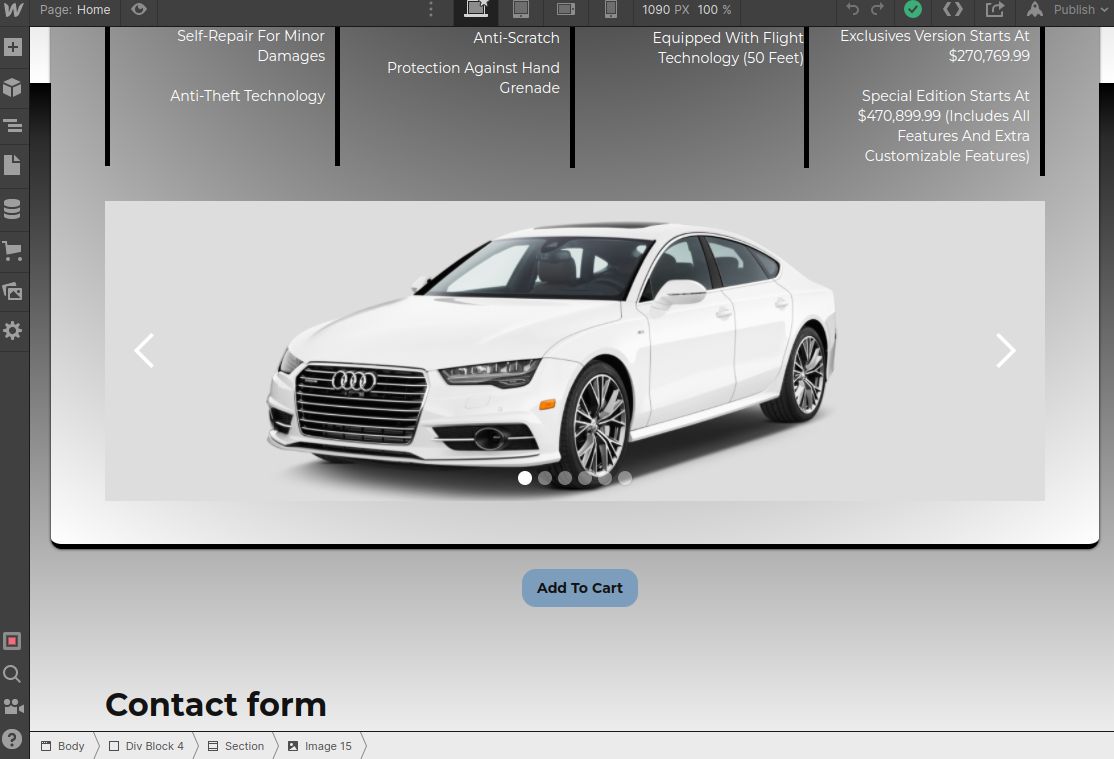Select Equipped With Flight Technology text

pos(728,48)
